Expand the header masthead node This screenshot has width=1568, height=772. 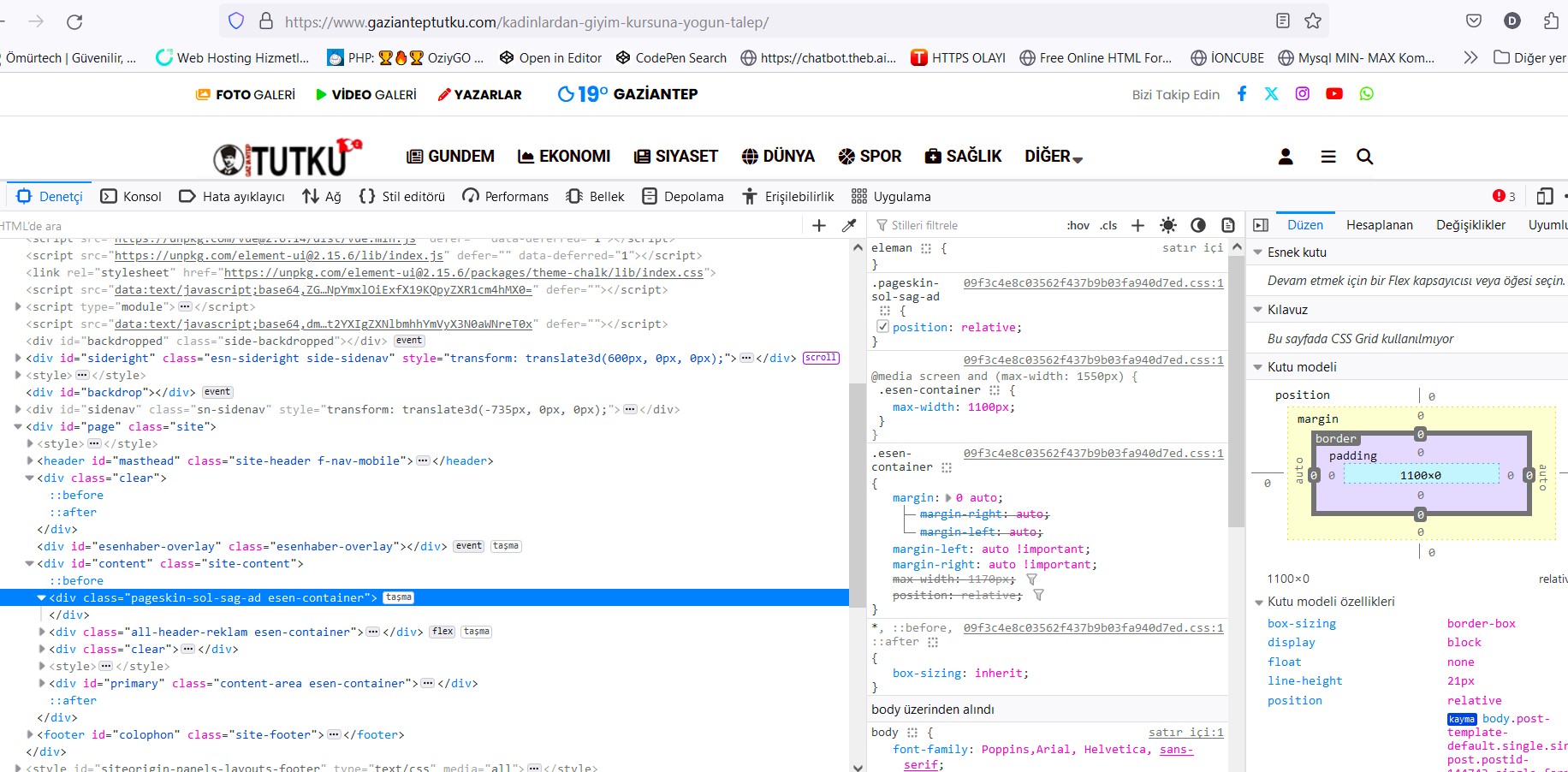point(30,460)
